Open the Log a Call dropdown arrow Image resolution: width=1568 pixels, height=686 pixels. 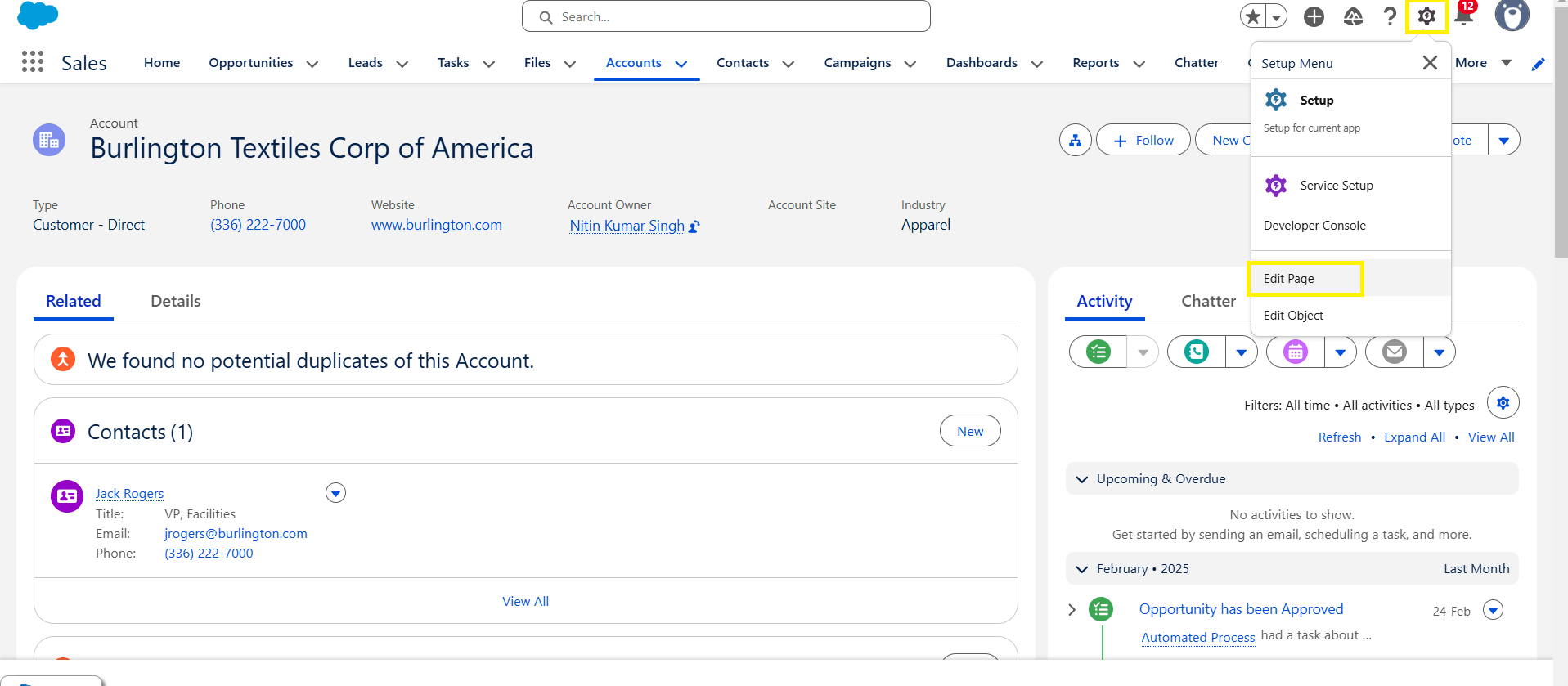1242,352
